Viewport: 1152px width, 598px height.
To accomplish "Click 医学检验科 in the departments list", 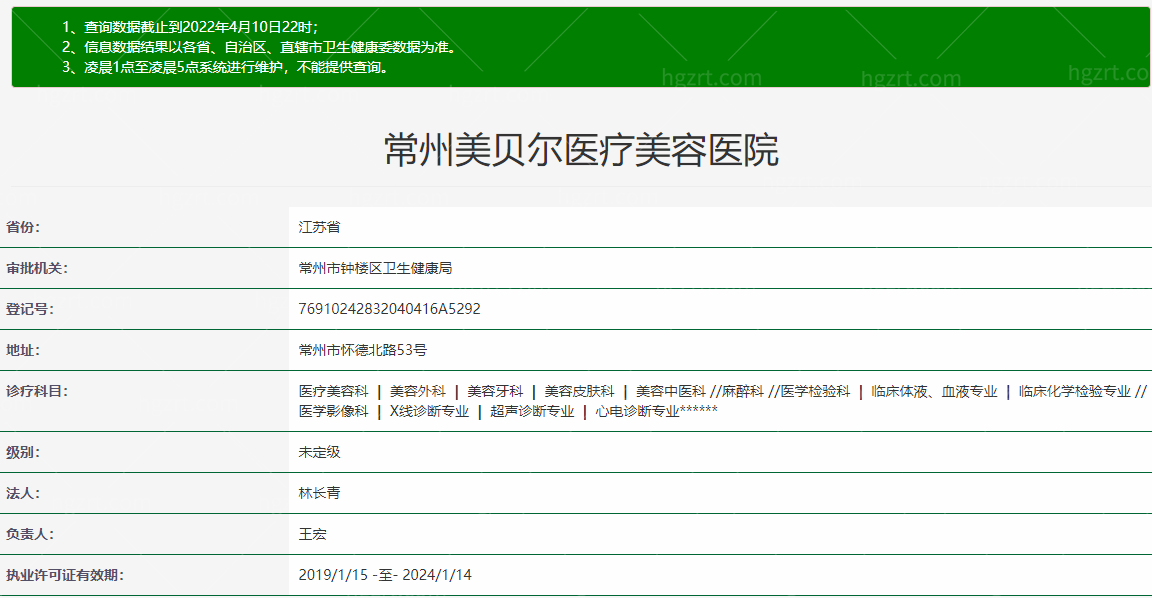I will pyautogui.click(x=815, y=392).
